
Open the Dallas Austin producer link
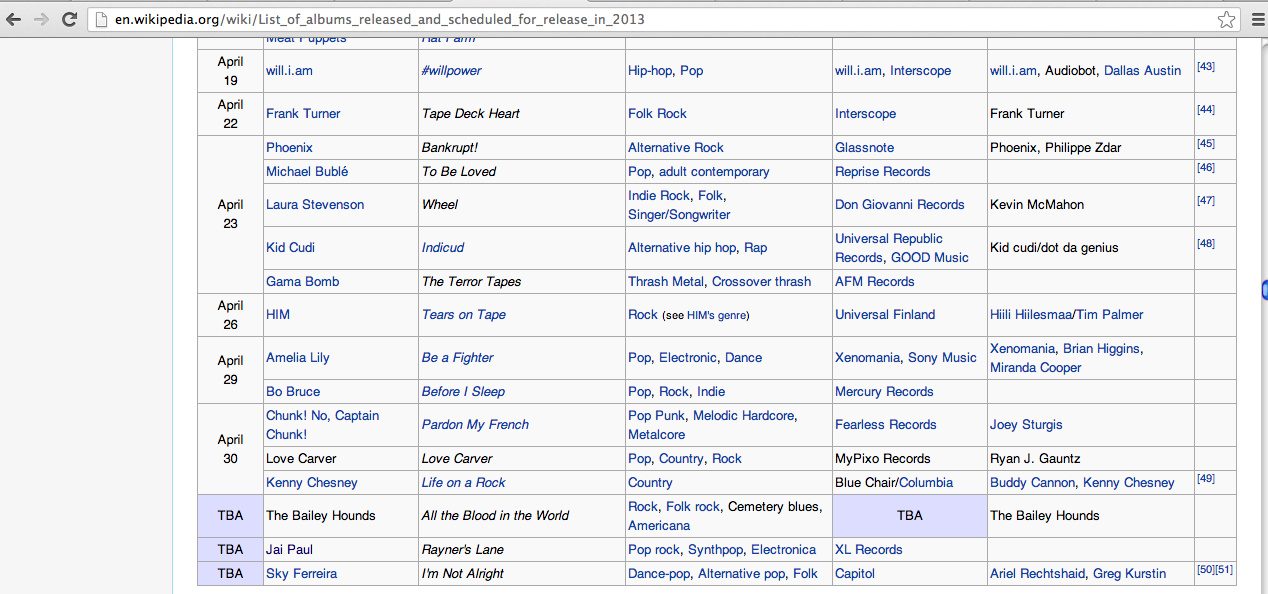click(x=1142, y=71)
